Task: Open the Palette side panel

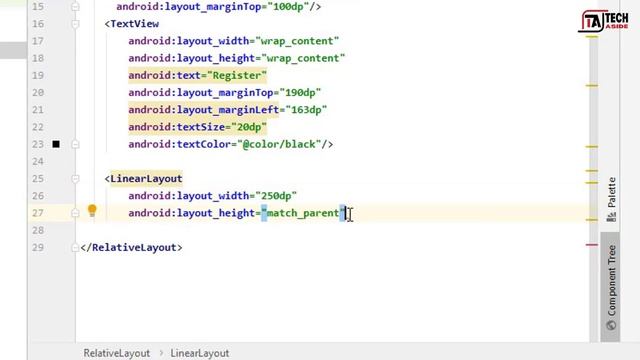Action: pos(611,199)
